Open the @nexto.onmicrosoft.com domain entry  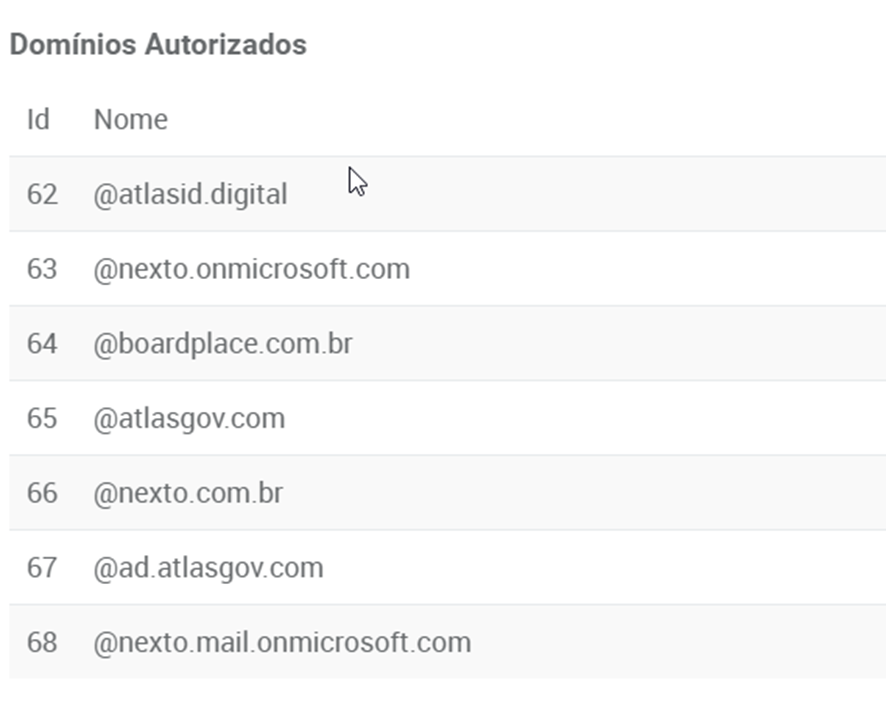coord(251,269)
